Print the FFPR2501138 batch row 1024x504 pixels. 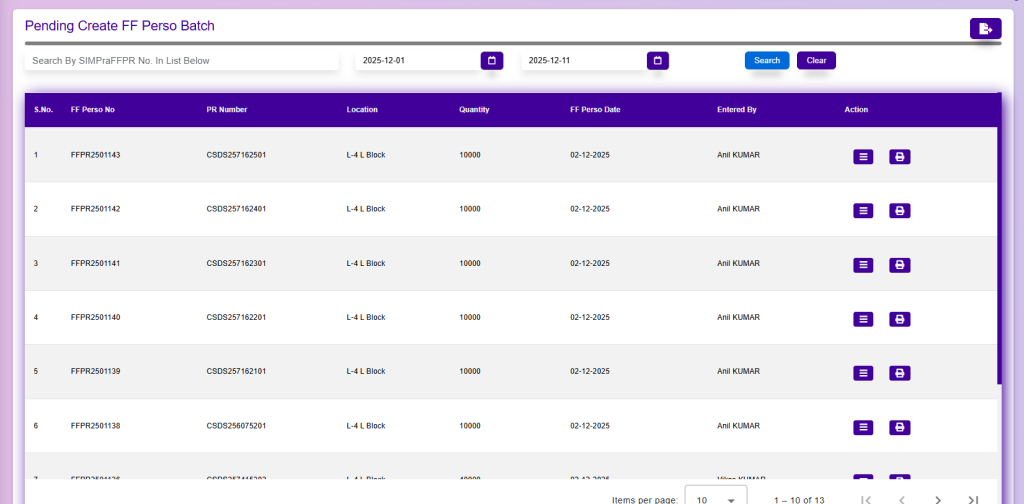pos(899,427)
